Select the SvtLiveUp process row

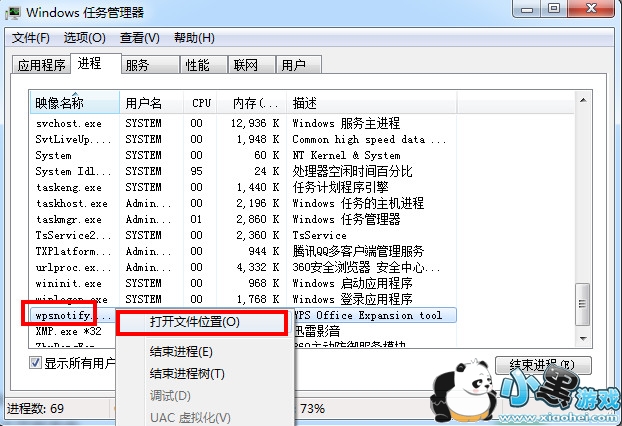243,139
